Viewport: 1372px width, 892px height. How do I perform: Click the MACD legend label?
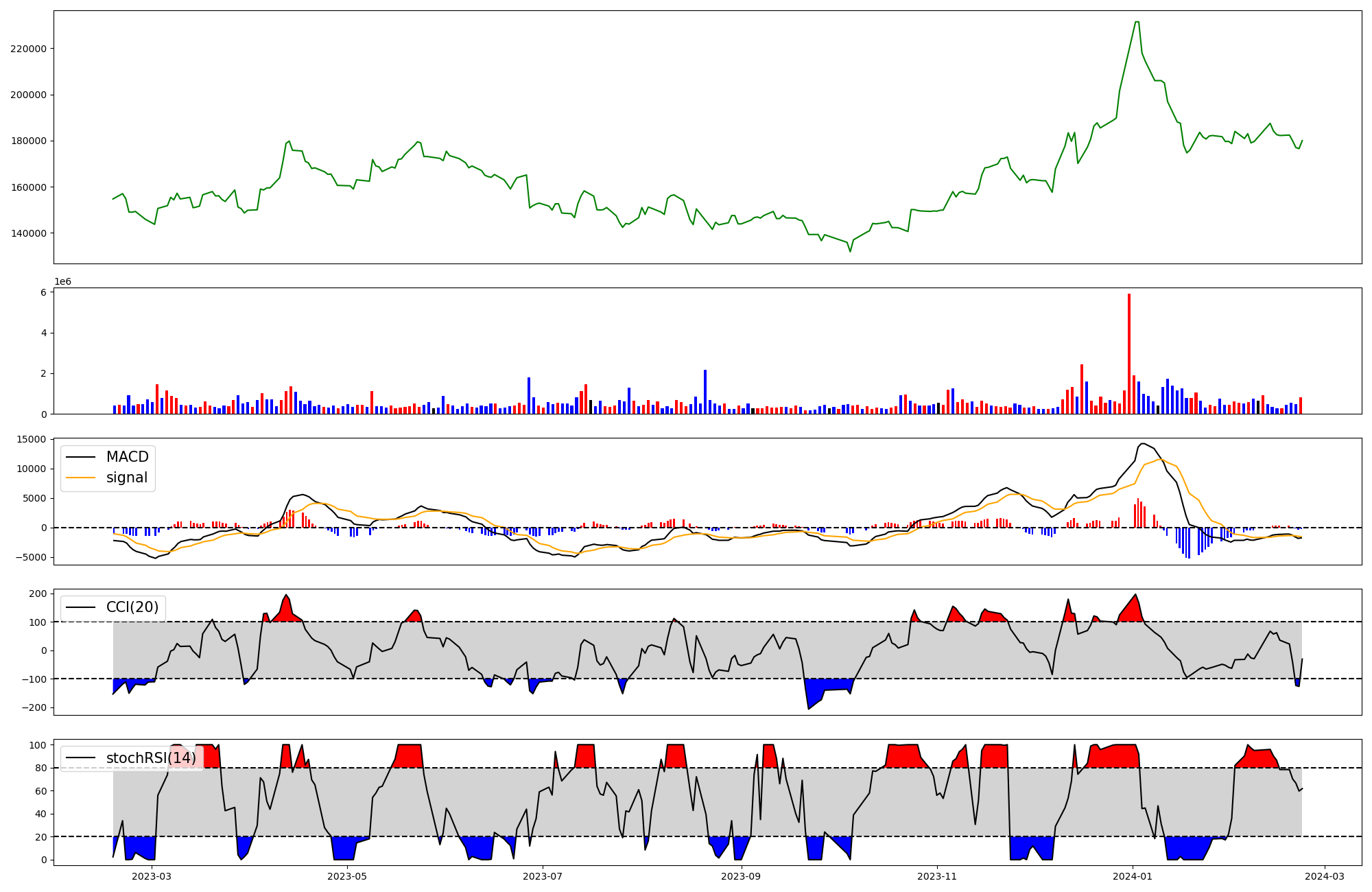point(127,457)
